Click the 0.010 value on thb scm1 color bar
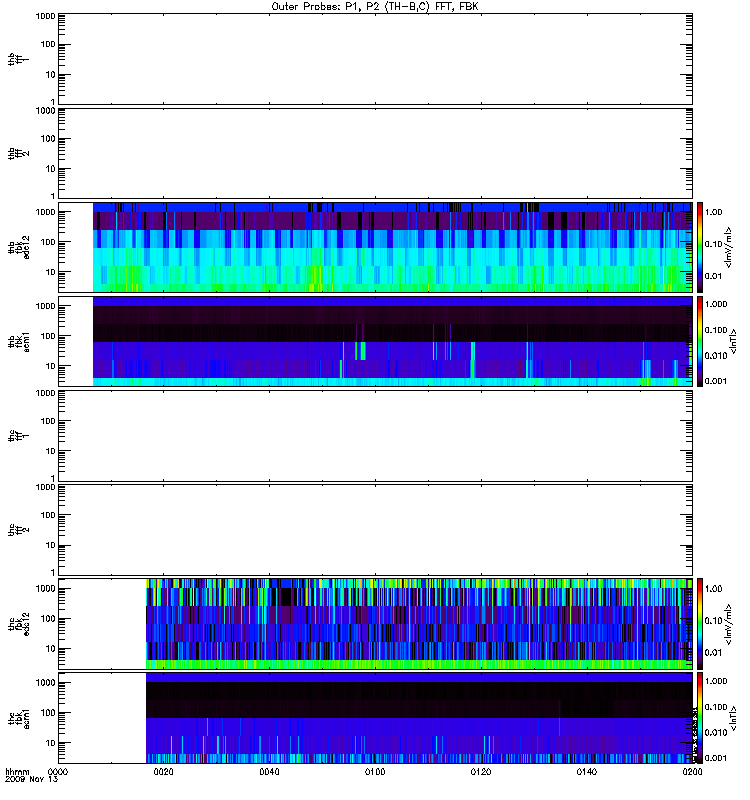 (x=716, y=356)
